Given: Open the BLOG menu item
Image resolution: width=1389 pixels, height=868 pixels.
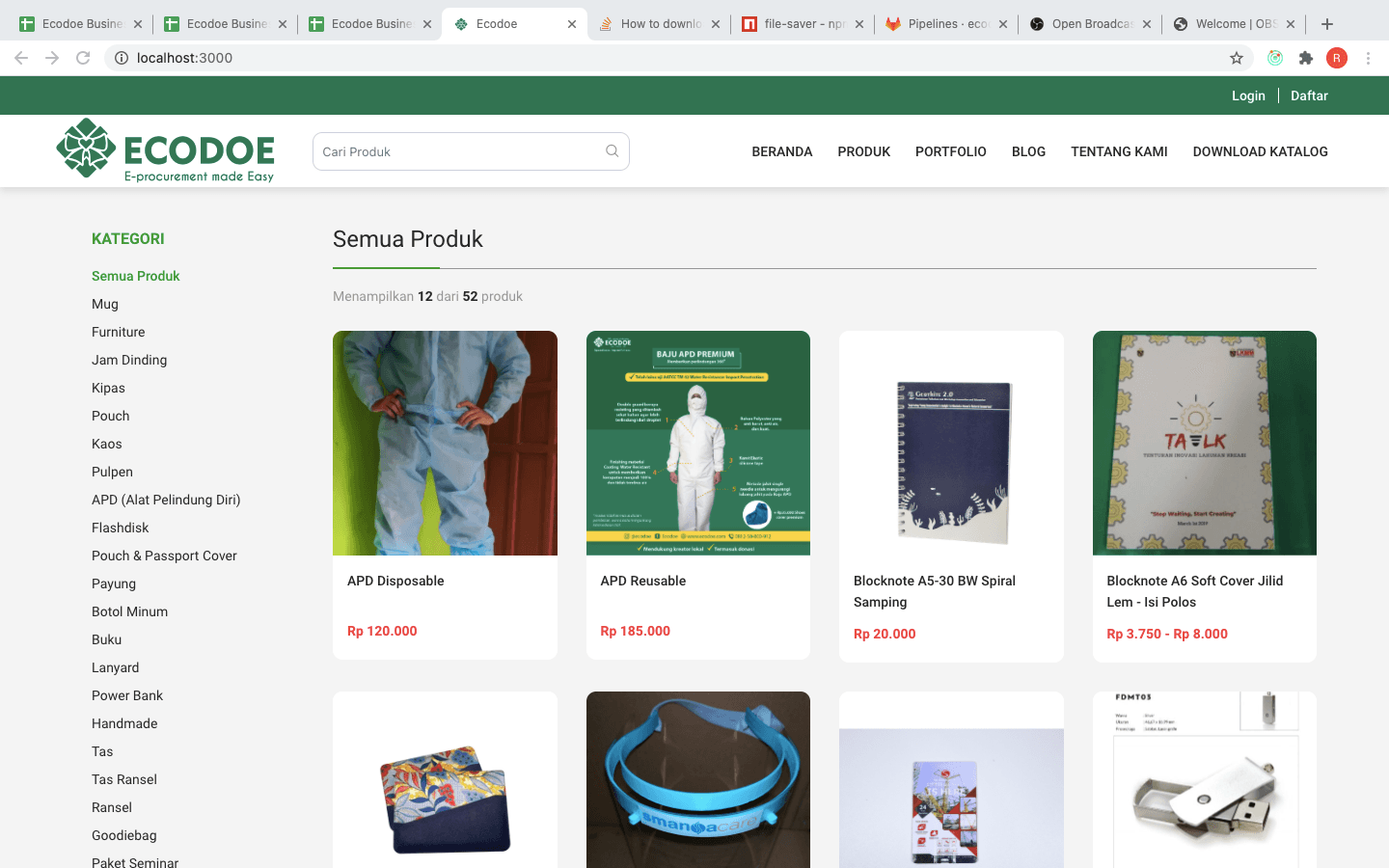Looking at the screenshot, I should coord(1028,151).
